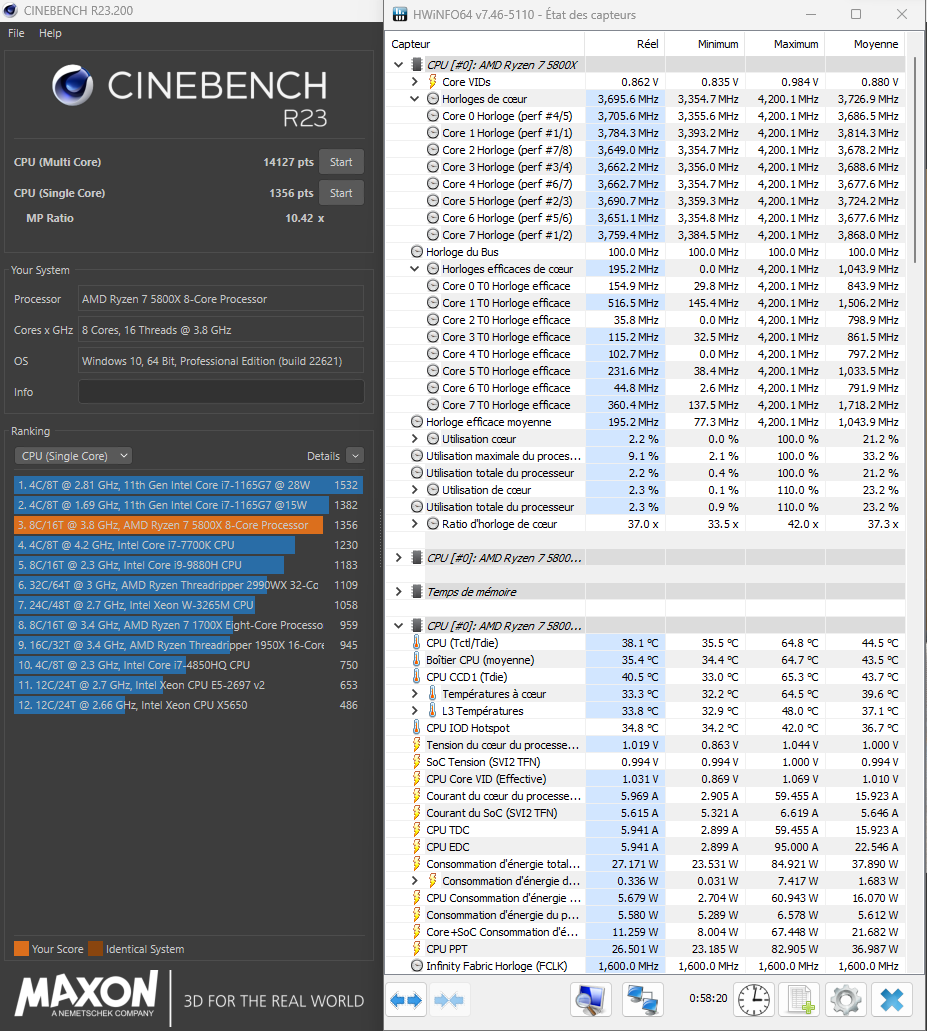Expand the L3 Températures row
The height and width of the screenshot is (1031, 927).
click(x=414, y=711)
